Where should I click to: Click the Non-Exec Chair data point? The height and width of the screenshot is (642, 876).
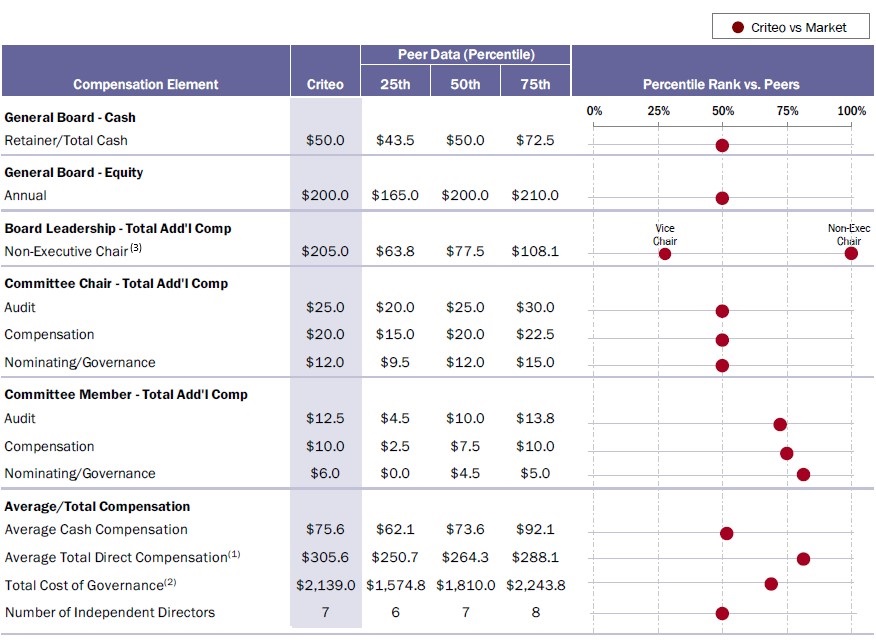point(851,254)
